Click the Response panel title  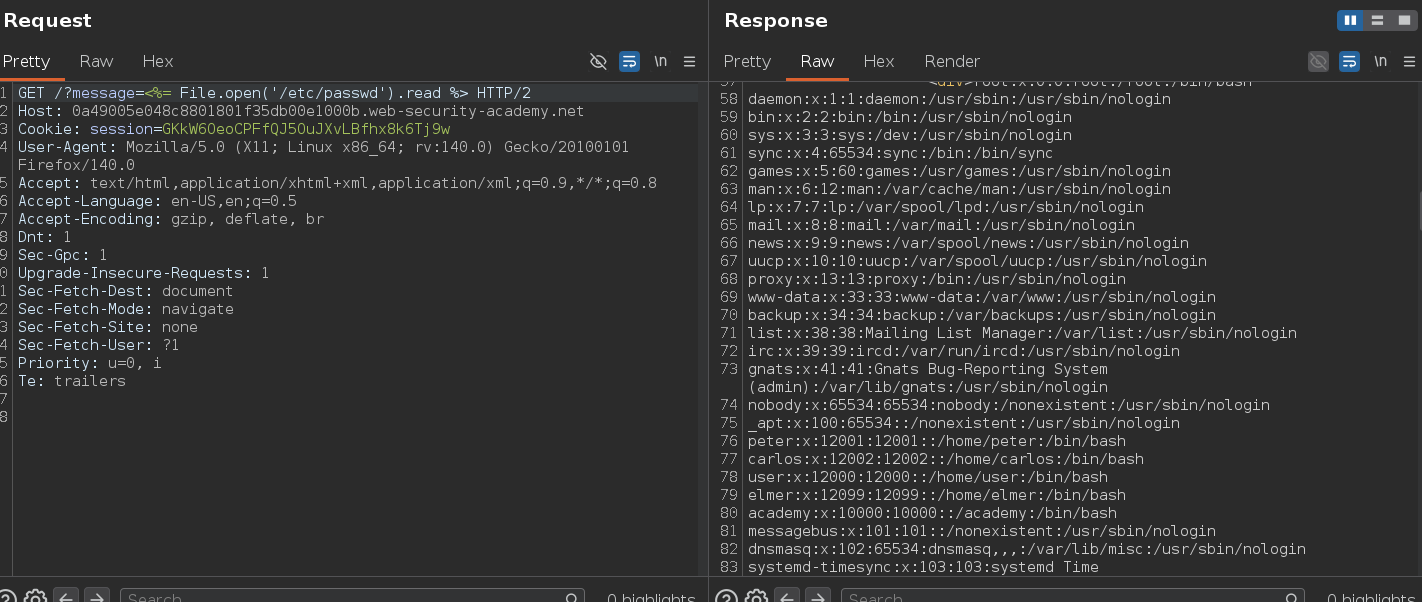click(x=776, y=20)
